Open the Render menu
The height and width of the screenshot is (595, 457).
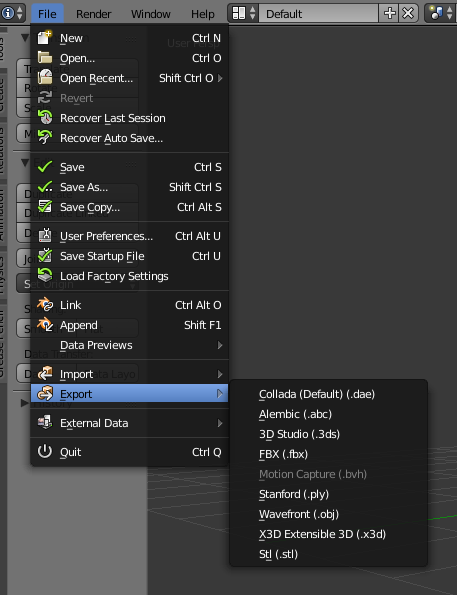[93, 14]
